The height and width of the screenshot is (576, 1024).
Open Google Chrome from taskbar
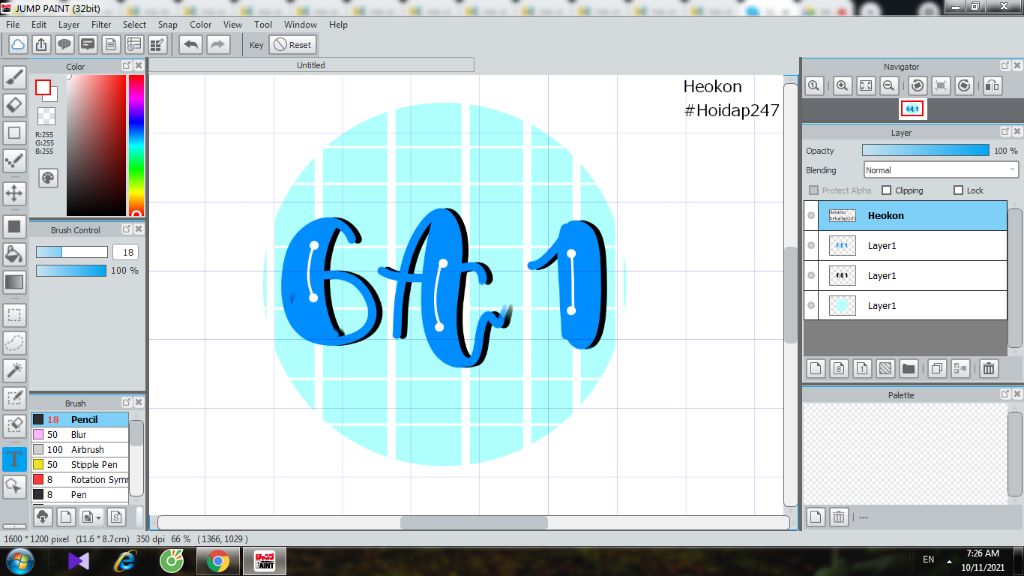point(218,562)
